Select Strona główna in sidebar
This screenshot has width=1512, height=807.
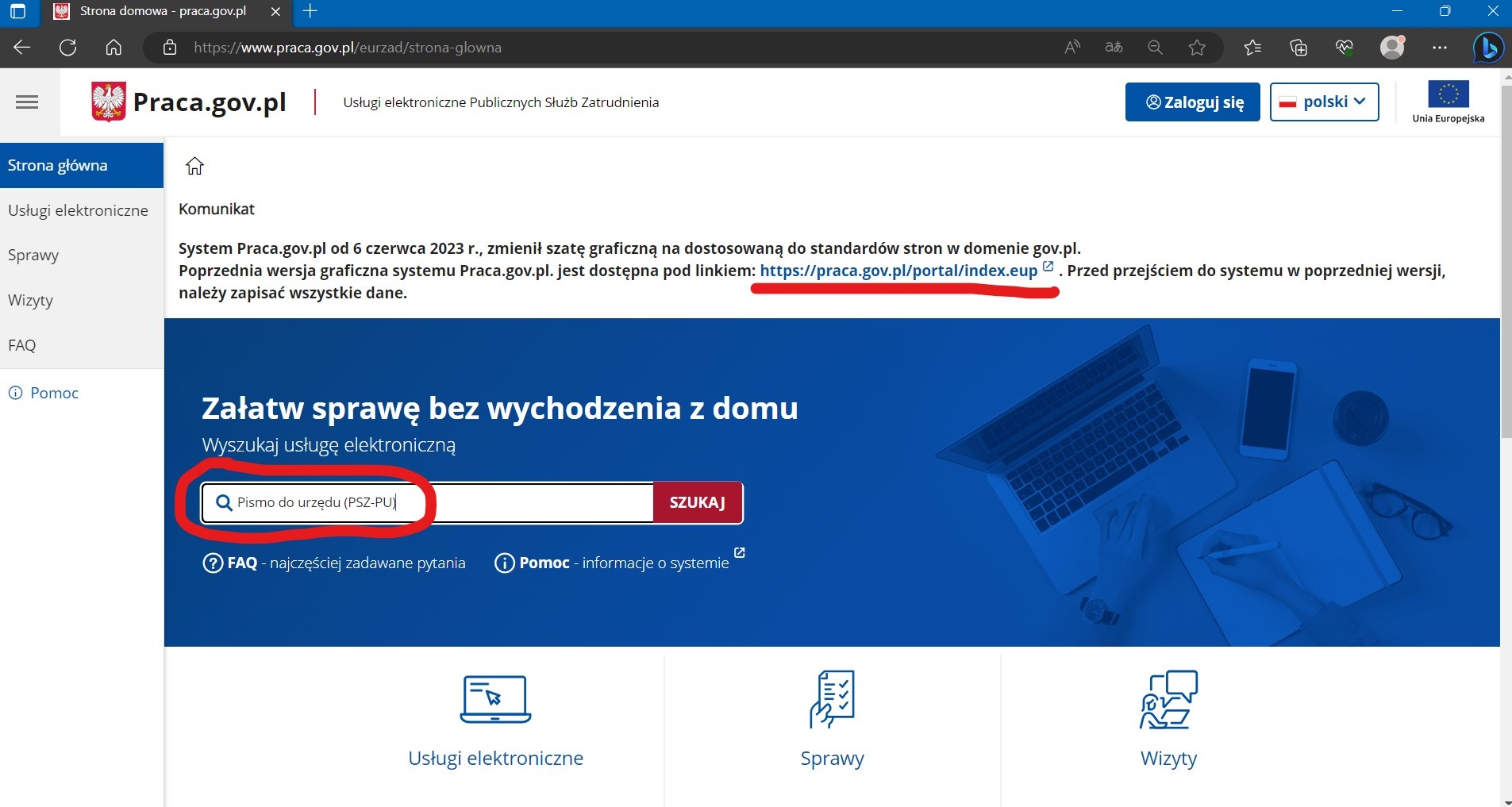pyautogui.click(x=82, y=165)
